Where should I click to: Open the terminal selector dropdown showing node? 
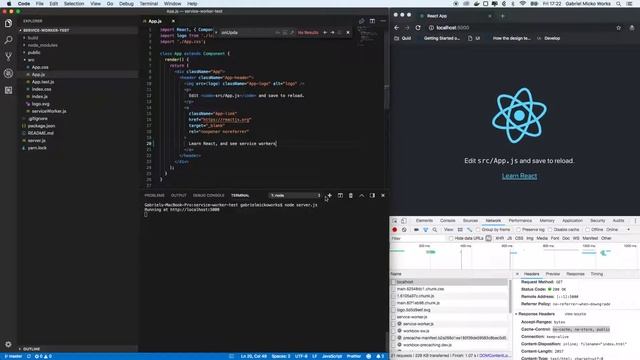(x=295, y=196)
